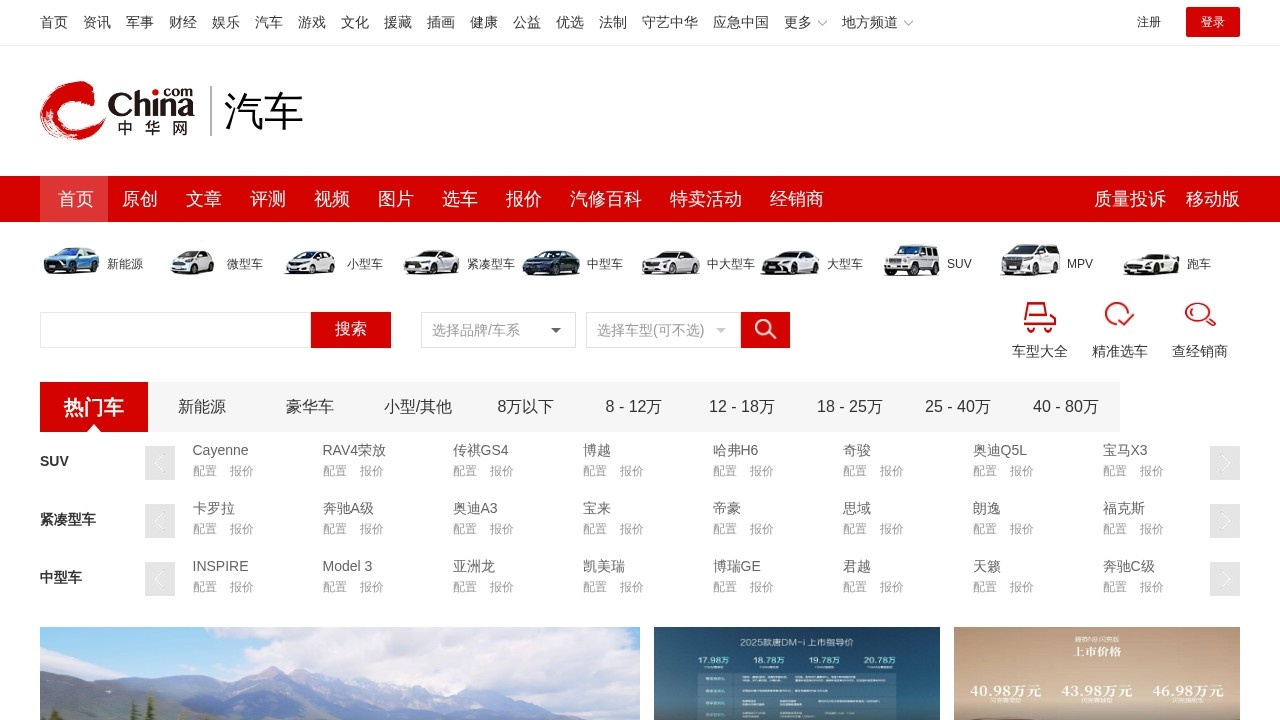Open 原创 in the navigation bar
This screenshot has width=1280, height=720.
point(140,199)
